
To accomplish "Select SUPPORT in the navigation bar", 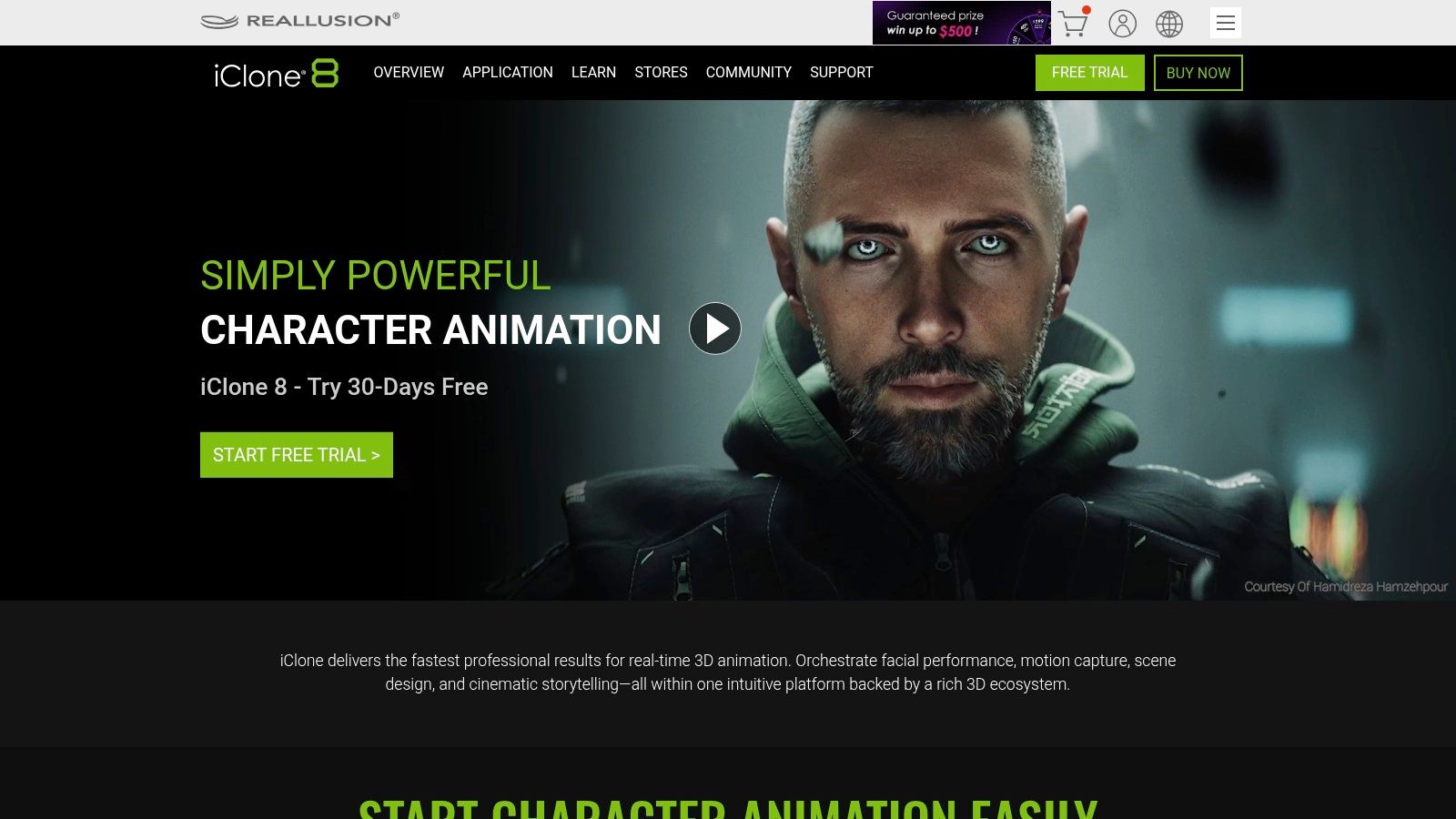I will 842,72.
